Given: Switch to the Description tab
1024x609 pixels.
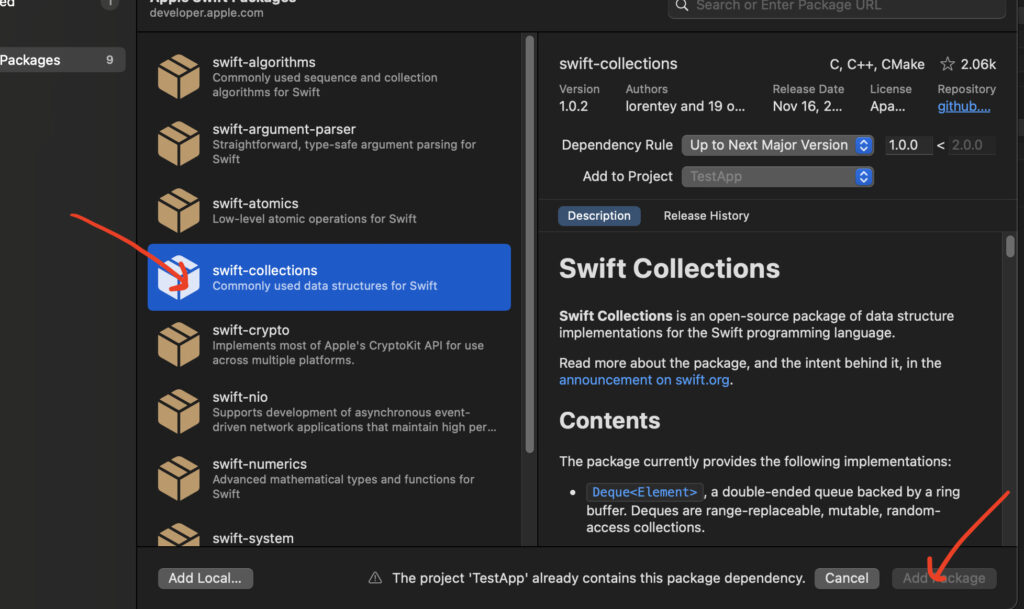Looking at the screenshot, I should [x=599, y=215].
